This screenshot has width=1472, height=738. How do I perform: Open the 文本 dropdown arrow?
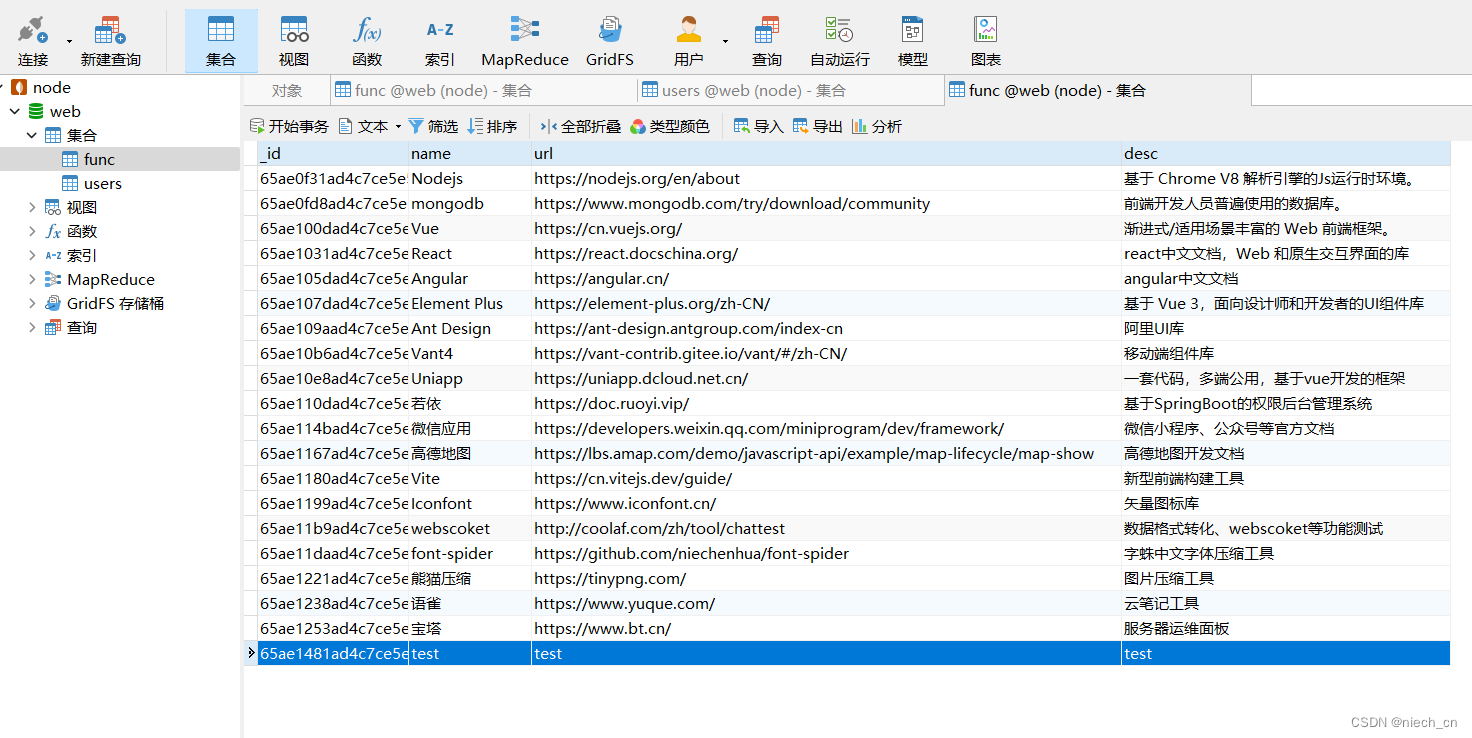398,126
